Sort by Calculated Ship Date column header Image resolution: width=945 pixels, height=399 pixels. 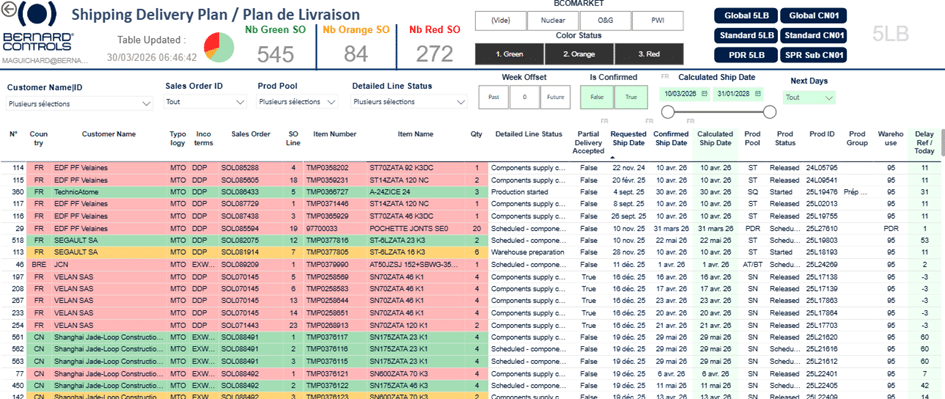pos(714,138)
